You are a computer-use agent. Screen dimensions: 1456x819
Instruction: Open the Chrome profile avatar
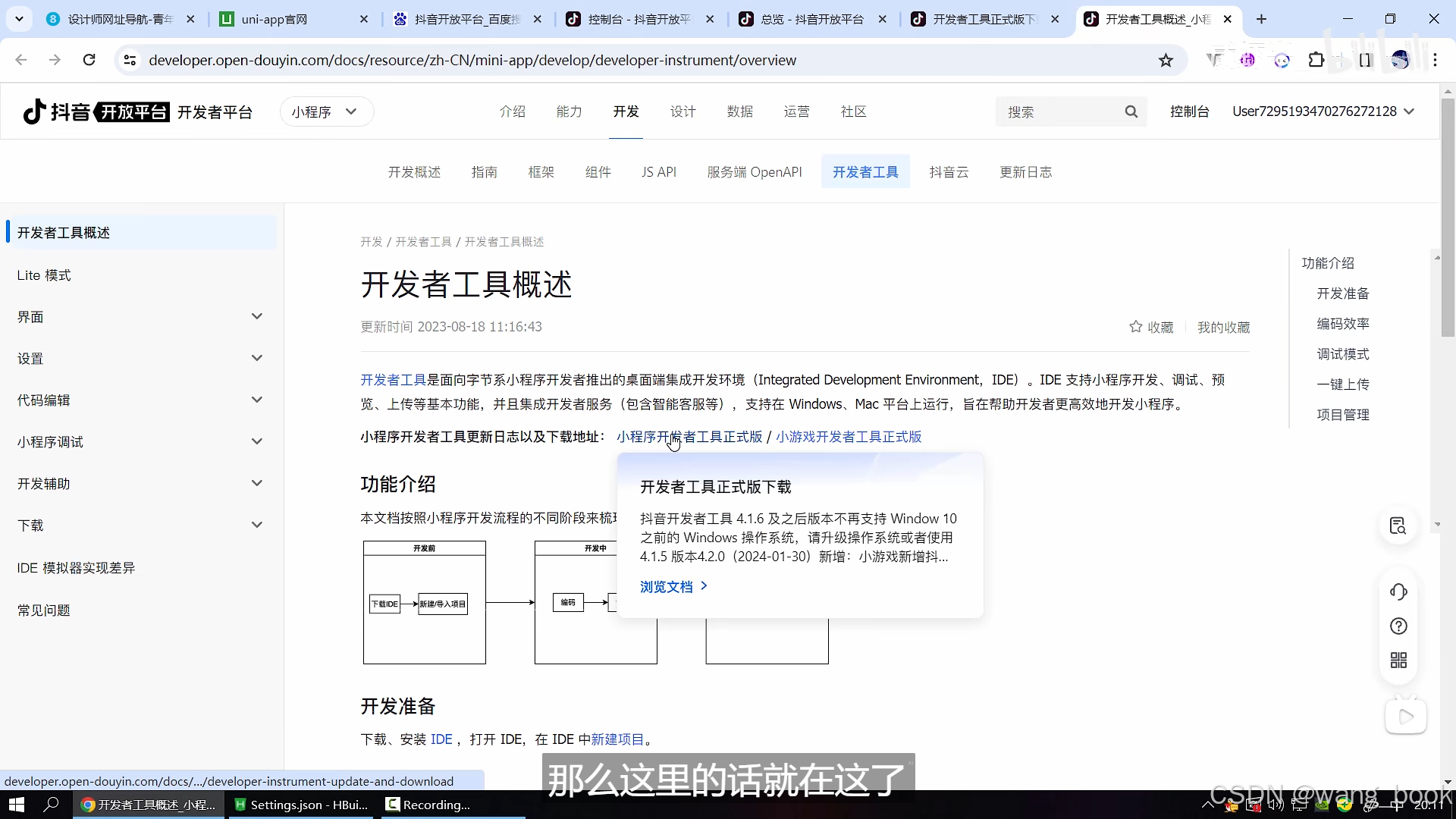click(x=1400, y=60)
